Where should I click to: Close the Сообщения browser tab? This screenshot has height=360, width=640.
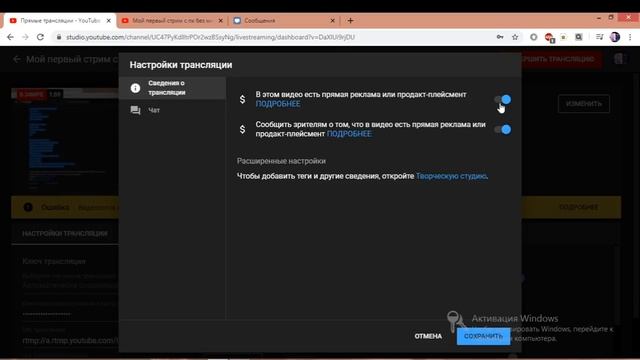[x=332, y=20]
